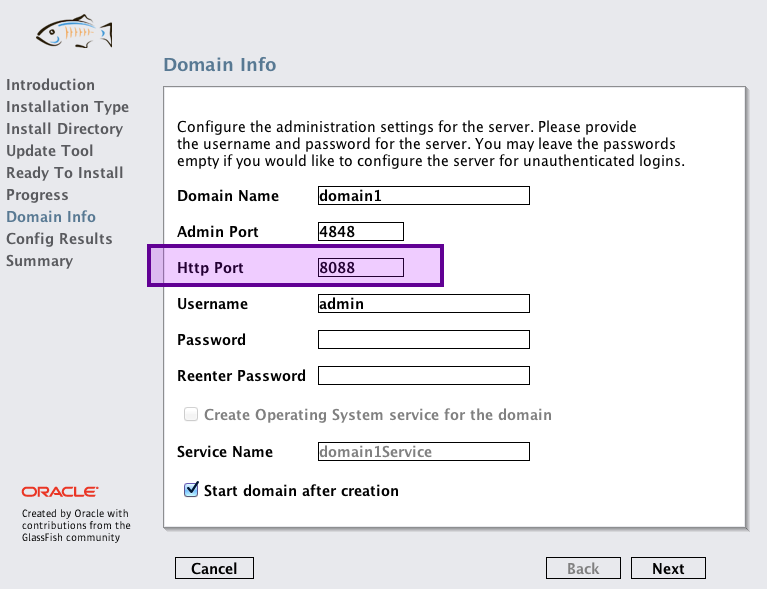This screenshot has width=767, height=589.
Task: Click the GlassFish fish logo icon
Action: (74, 33)
